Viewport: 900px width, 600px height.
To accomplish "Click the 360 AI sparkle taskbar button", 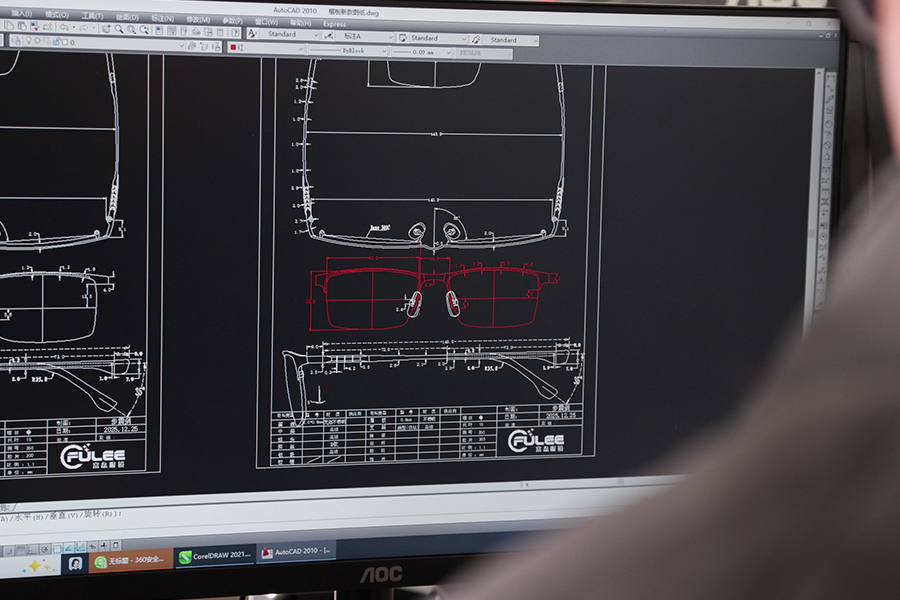I will [37, 565].
